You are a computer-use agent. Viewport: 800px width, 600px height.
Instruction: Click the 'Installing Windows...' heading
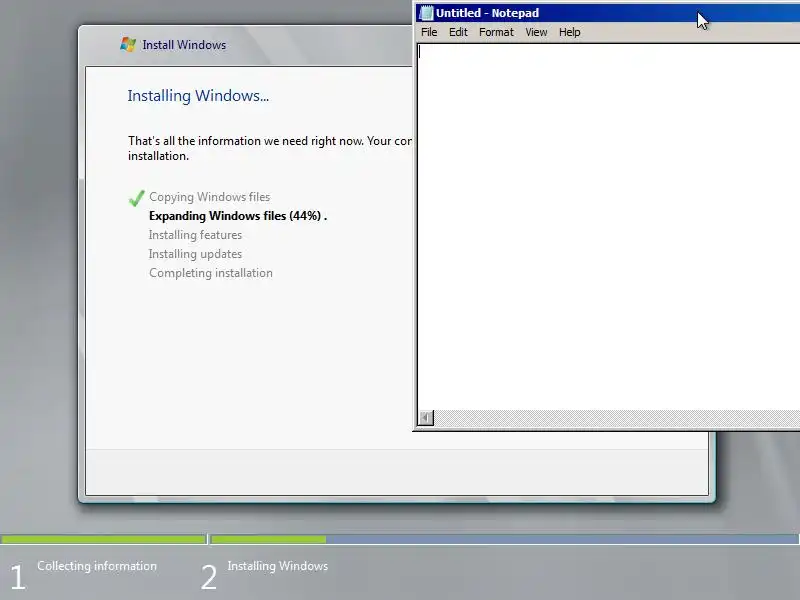tap(198, 96)
